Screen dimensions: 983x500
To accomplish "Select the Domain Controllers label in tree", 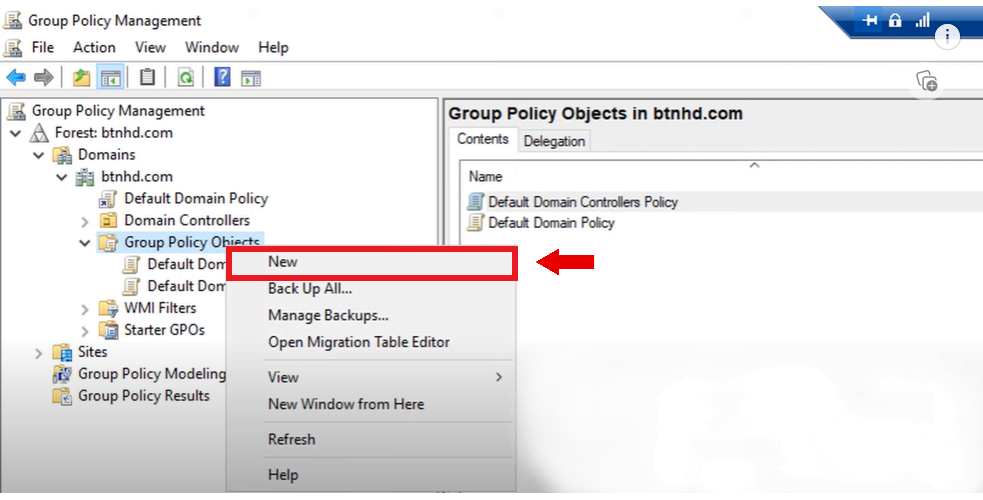I will (187, 221).
